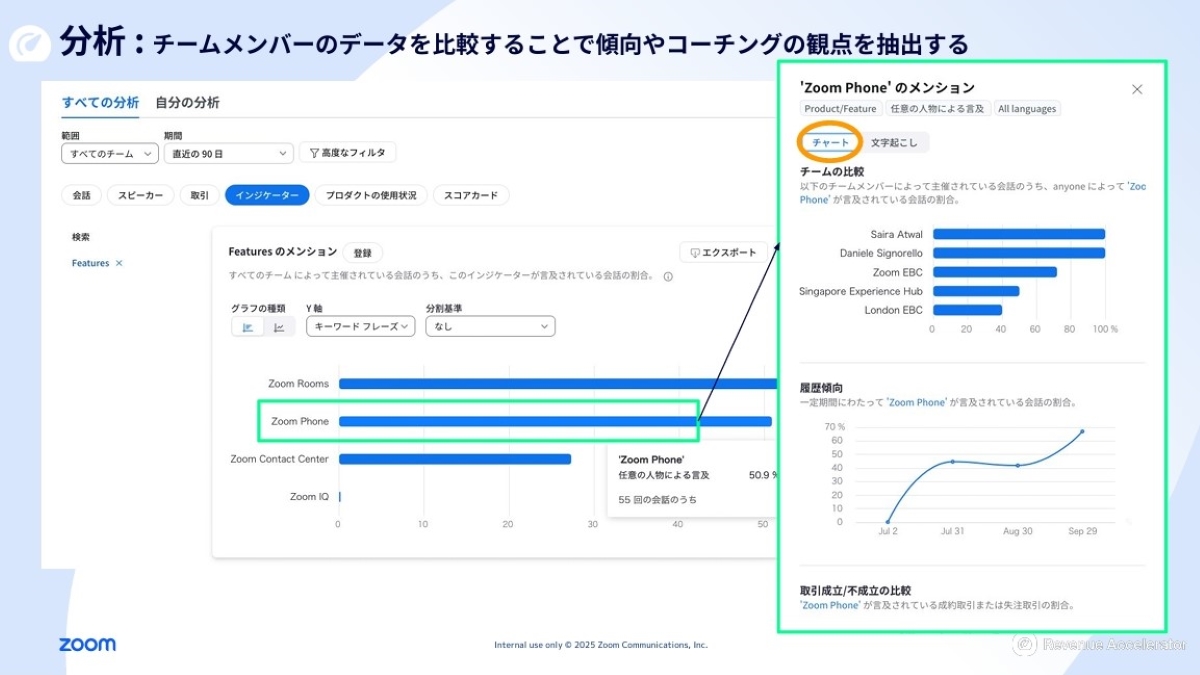Click the 'Zoom Phone' のメンション panel heading
Image resolution: width=1200 pixels, height=675 pixels.
click(x=887, y=88)
